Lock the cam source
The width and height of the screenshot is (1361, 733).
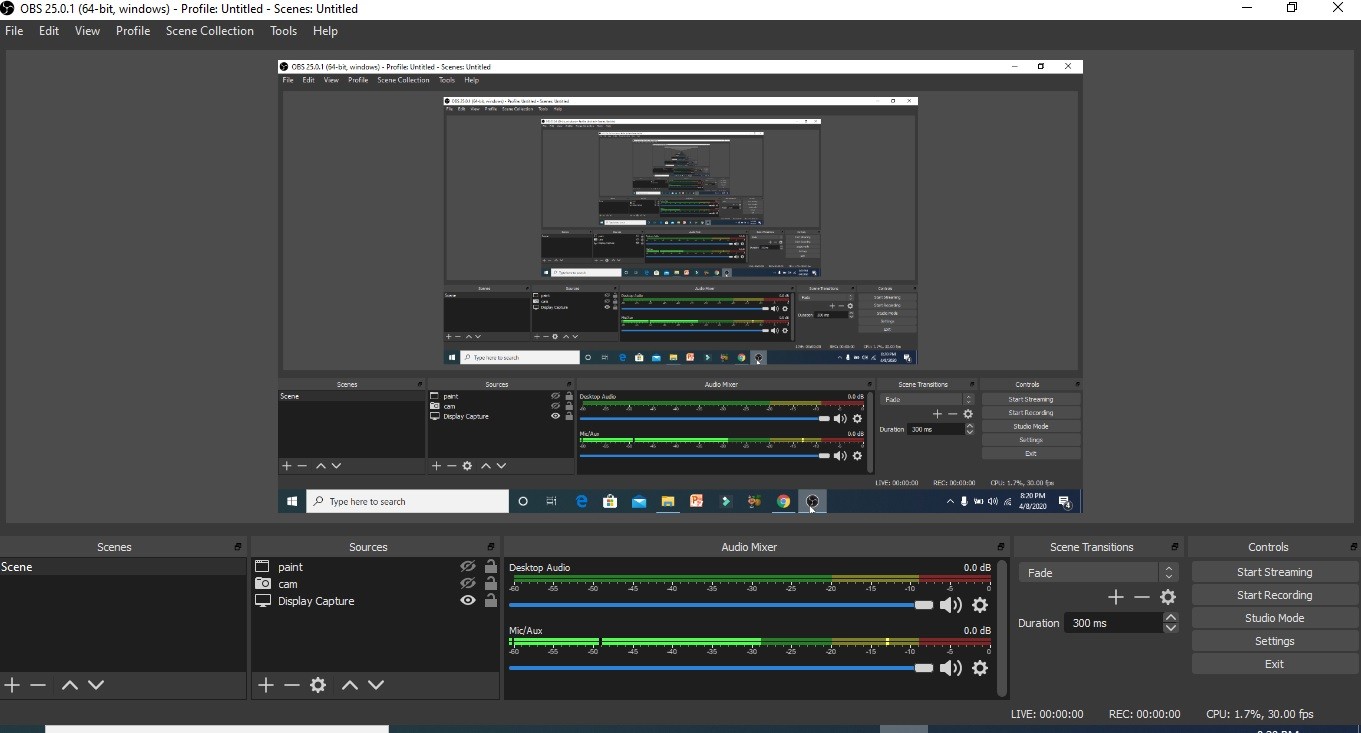490,584
